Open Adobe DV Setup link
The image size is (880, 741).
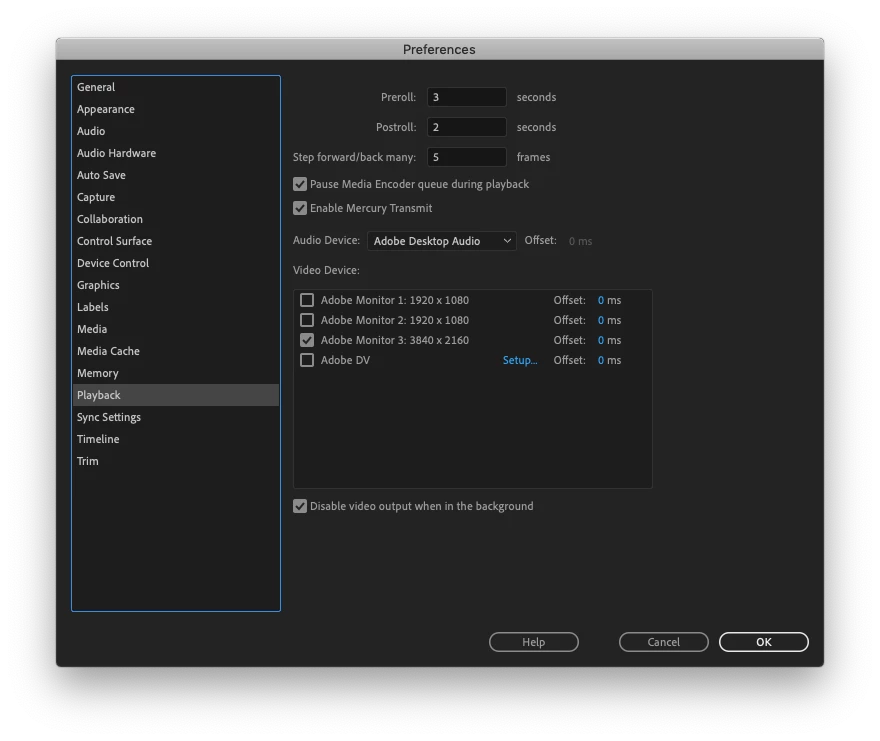(x=520, y=360)
